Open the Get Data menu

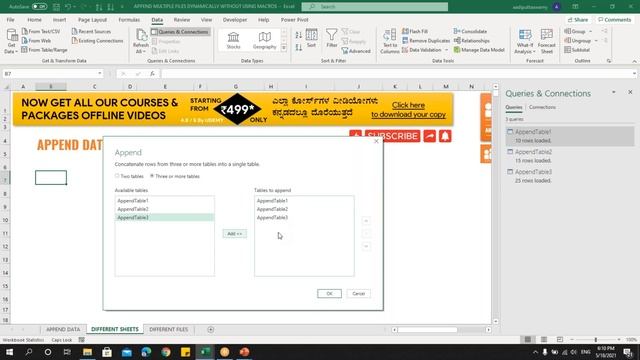[x=11, y=41]
